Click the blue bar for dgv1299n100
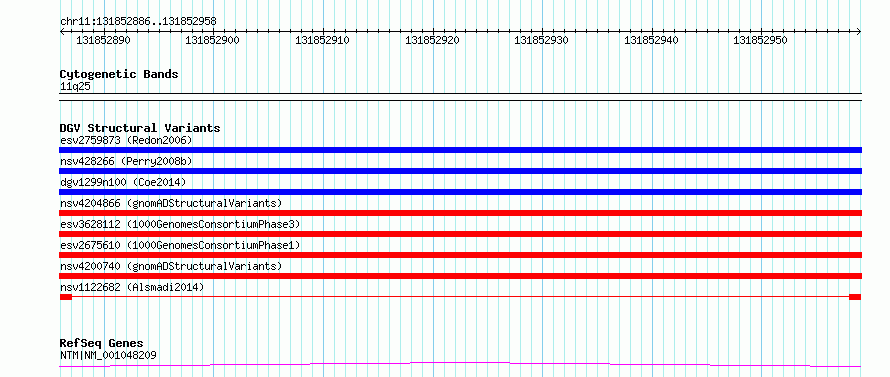This screenshot has height=377, width=890. click(x=460, y=192)
